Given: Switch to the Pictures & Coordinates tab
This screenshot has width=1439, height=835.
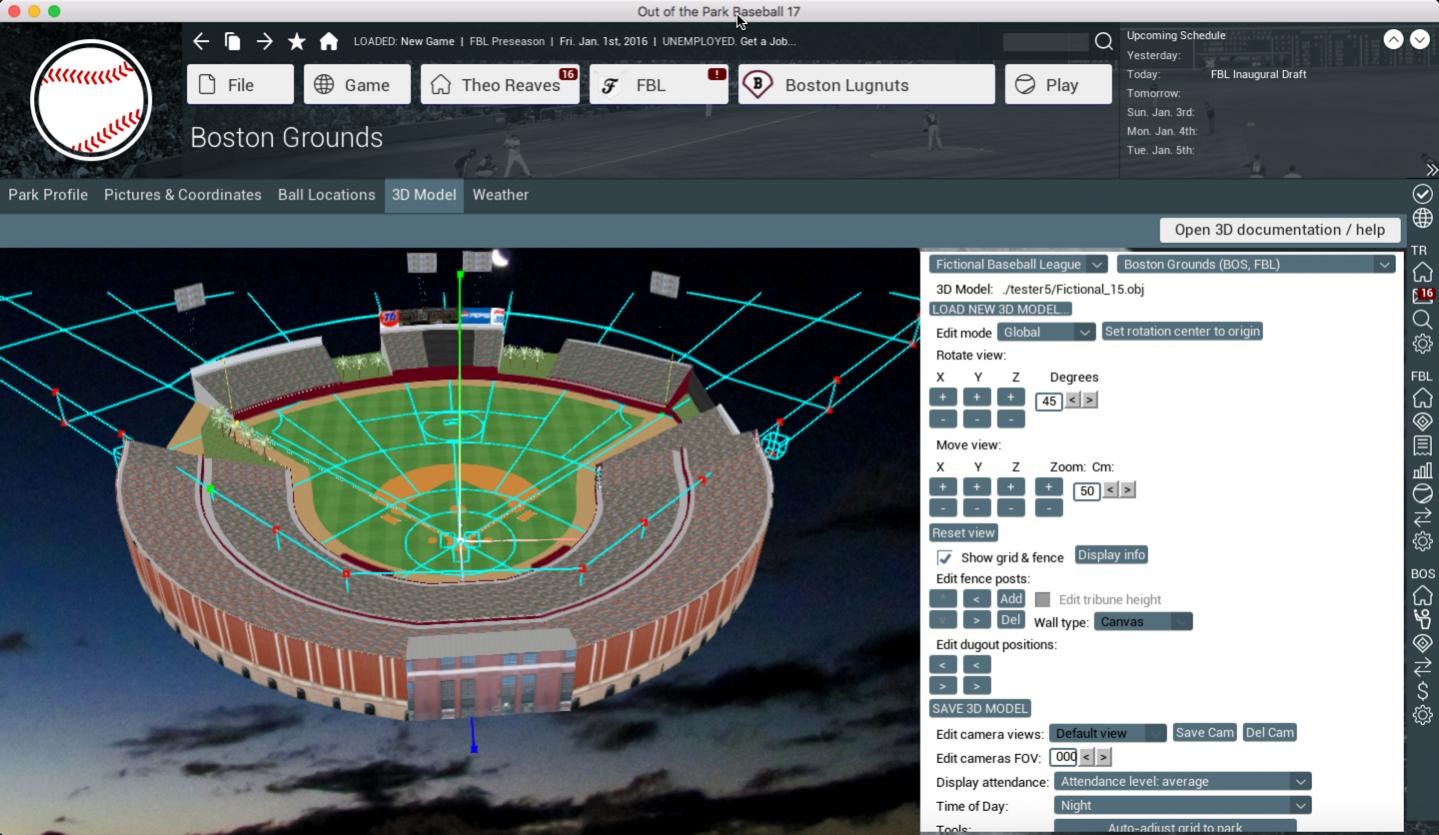Looking at the screenshot, I should 183,195.
